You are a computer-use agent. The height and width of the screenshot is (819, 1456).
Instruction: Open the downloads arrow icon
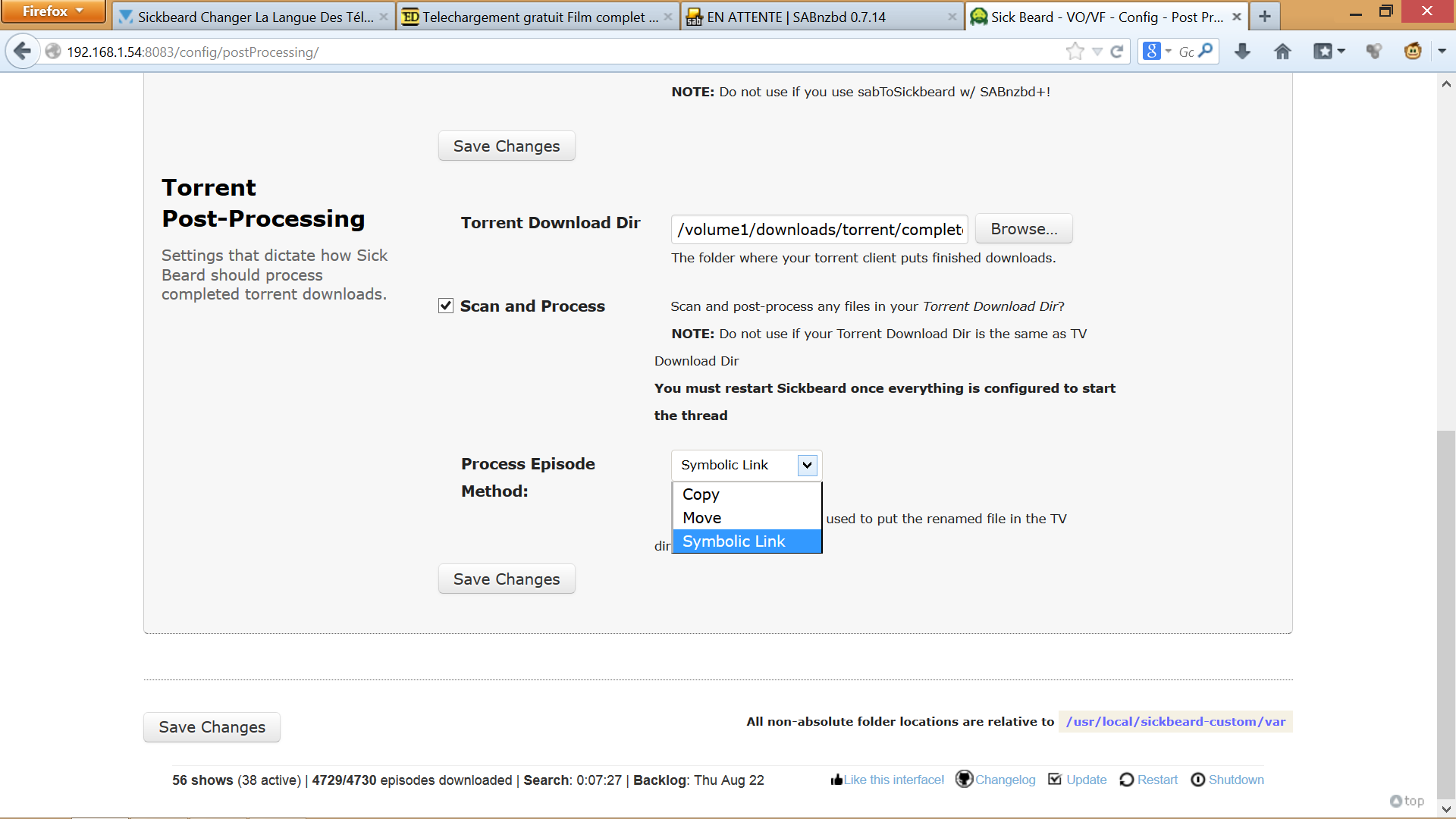click(x=1242, y=52)
